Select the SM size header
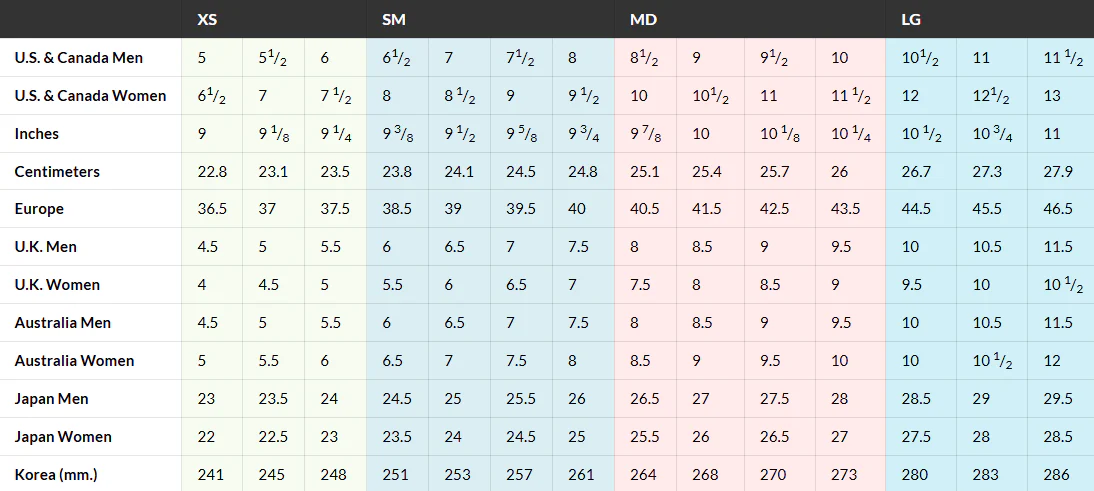1094x491 pixels. point(394,20)
